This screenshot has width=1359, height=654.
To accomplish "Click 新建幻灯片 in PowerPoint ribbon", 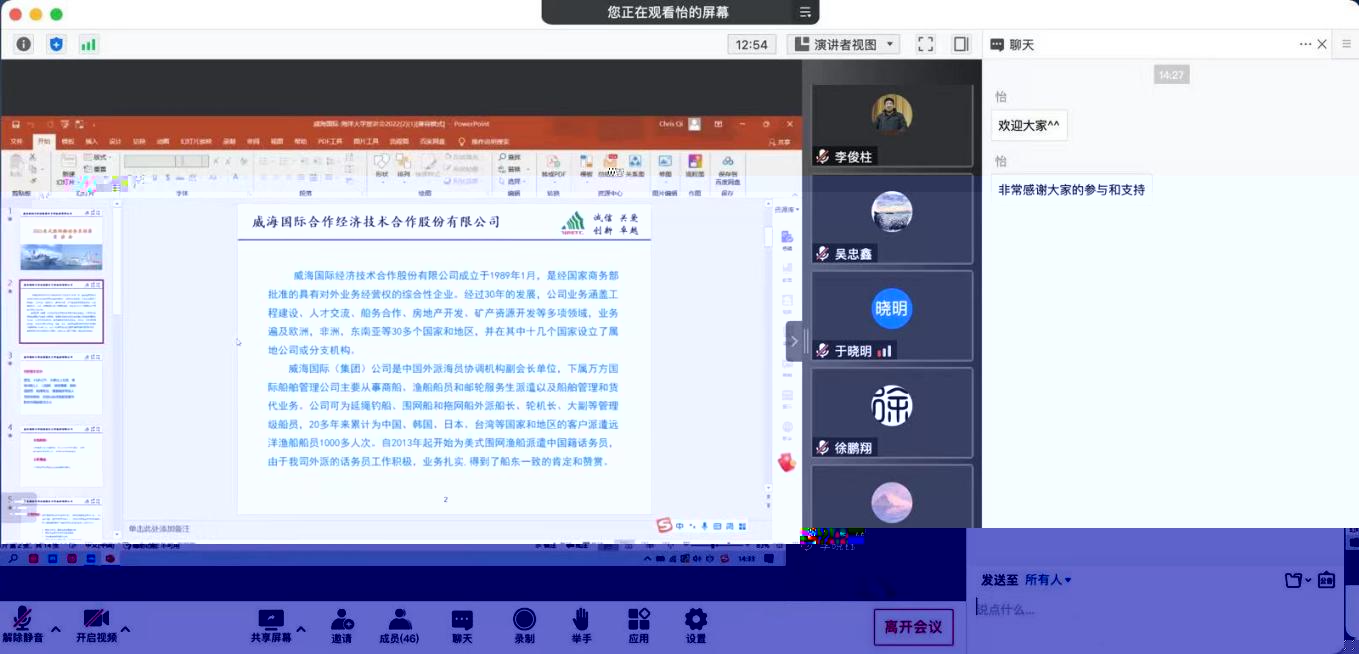I will point(68,167).
